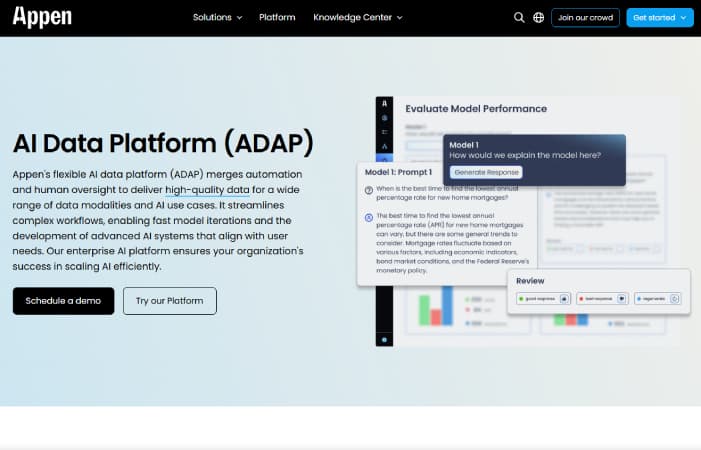Click the globe language icon
Image resolution: width=701 pixels, height=450 pixels.
pyautogui.click(x=539, y=17)
